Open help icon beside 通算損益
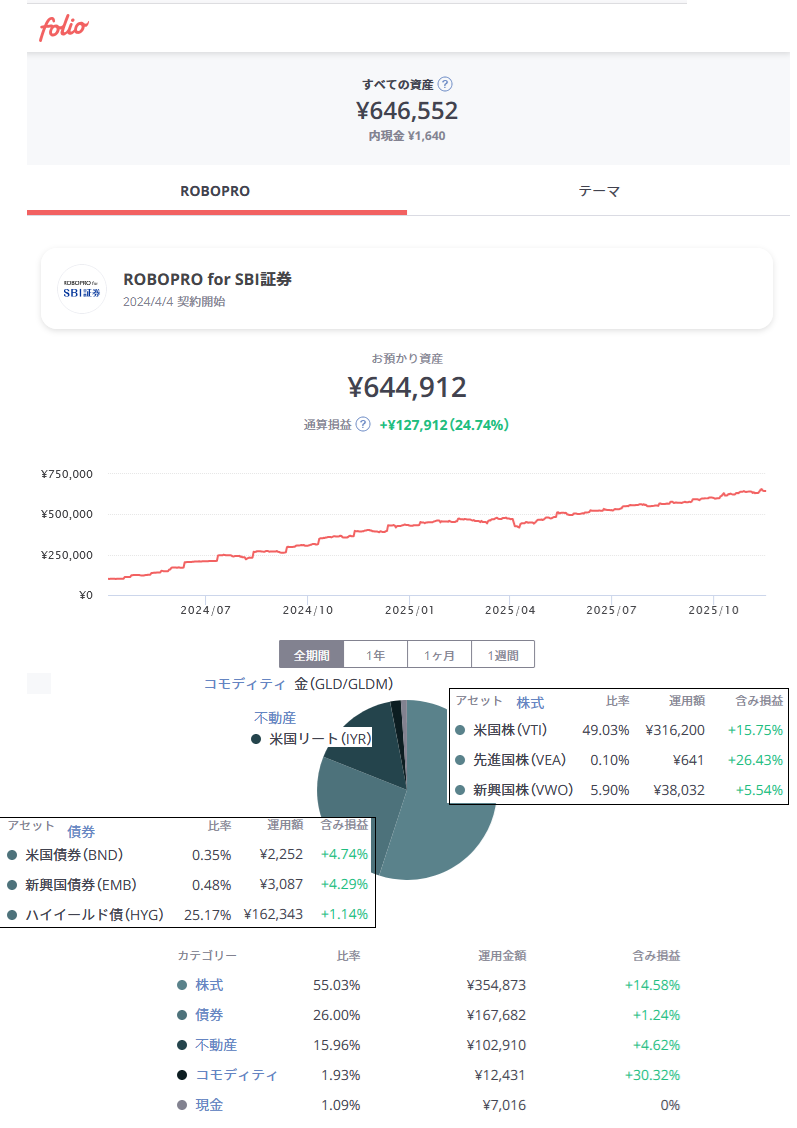This screenshot has height=1128, width=797. 363,424
